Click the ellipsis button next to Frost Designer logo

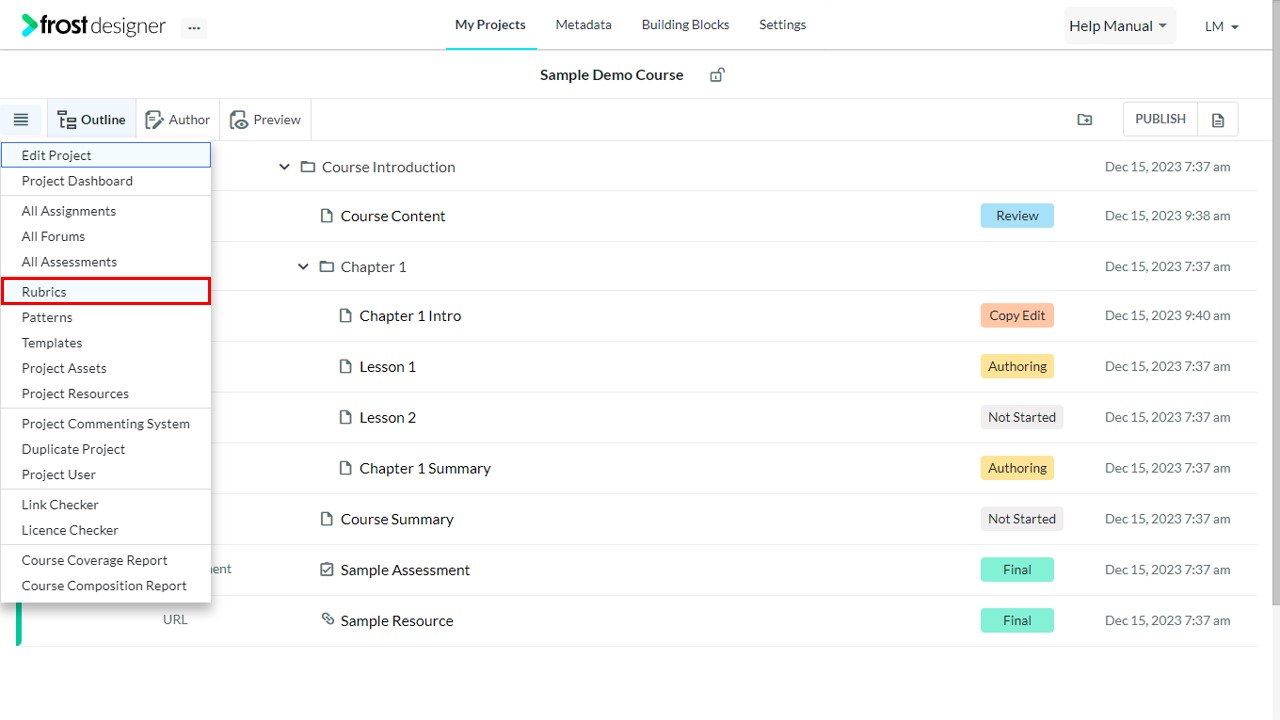coord(194,28)
